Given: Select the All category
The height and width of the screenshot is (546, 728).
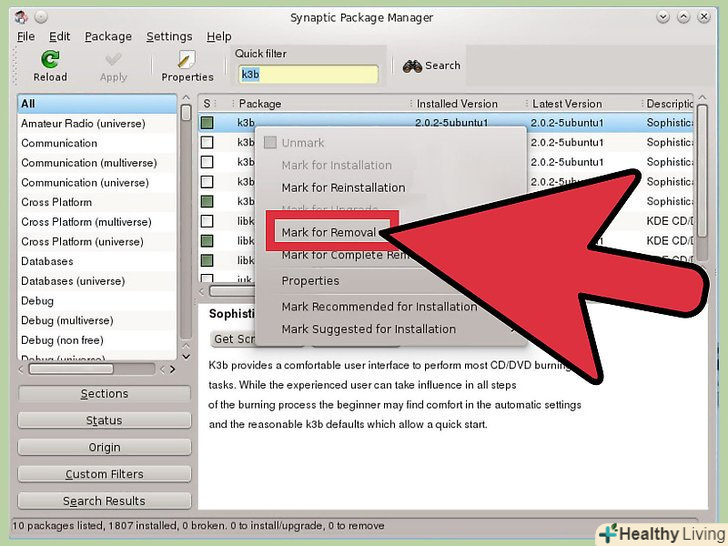Looking at the screenshot, I should pyautogui.click(x=97, y=104).
